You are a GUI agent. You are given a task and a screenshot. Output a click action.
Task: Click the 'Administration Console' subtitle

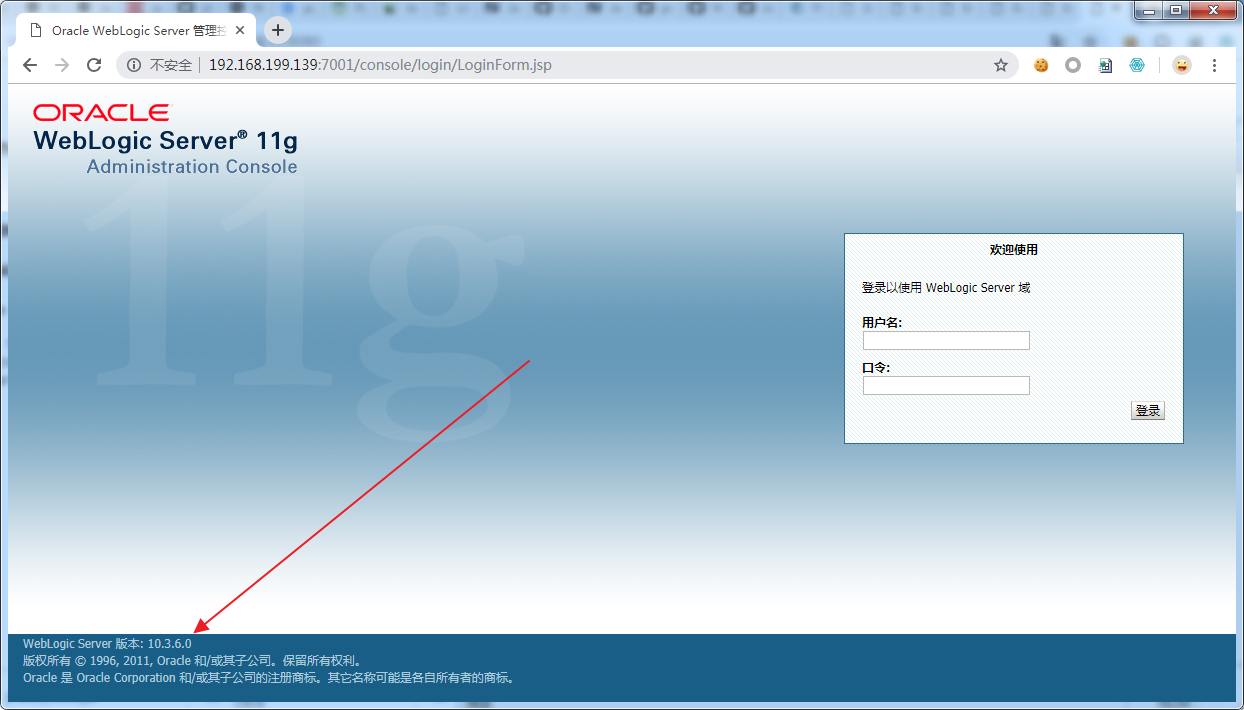pyautogui.click(x=192, y=167)
